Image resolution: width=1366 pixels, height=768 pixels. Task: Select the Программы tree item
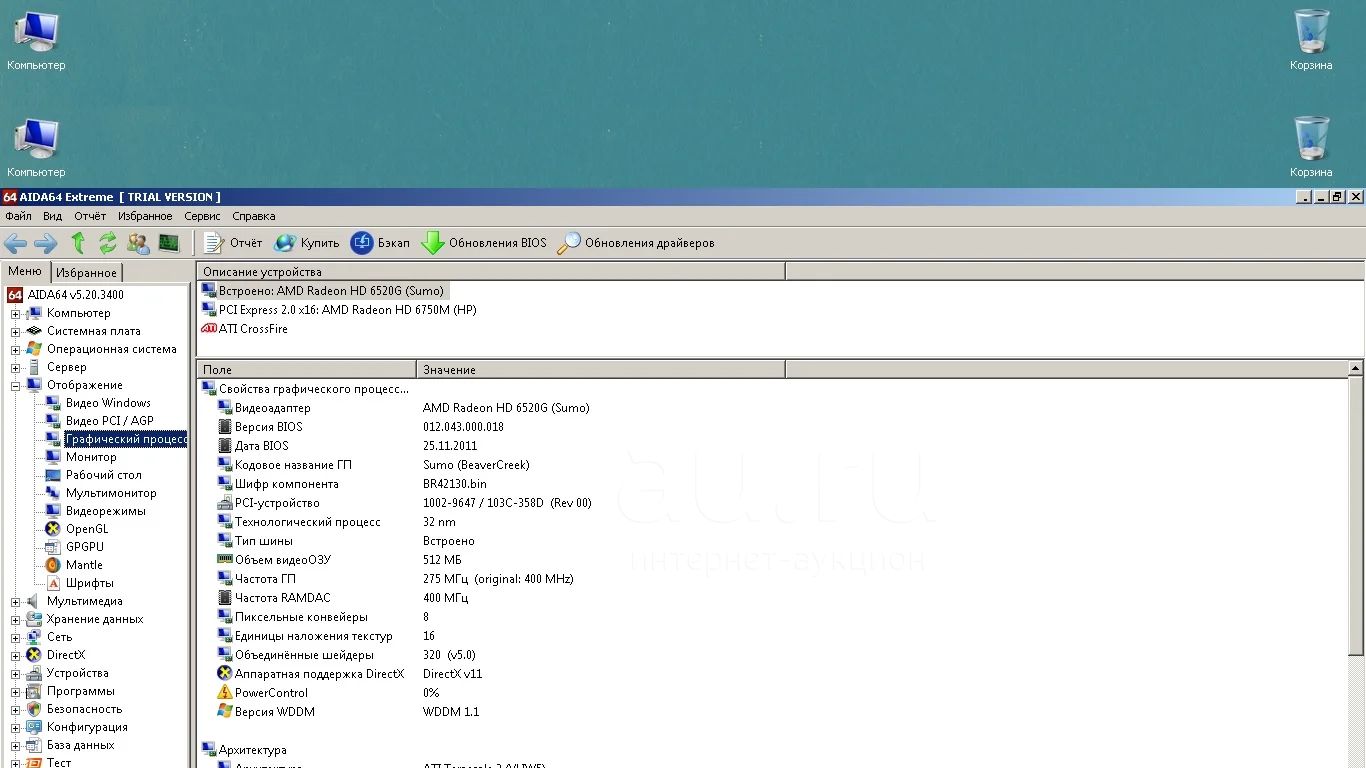pyautogui.click(x=70, y=691)
